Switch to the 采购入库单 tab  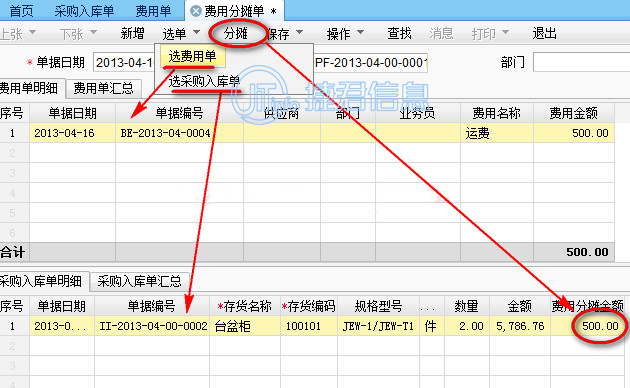pos(84,11)
